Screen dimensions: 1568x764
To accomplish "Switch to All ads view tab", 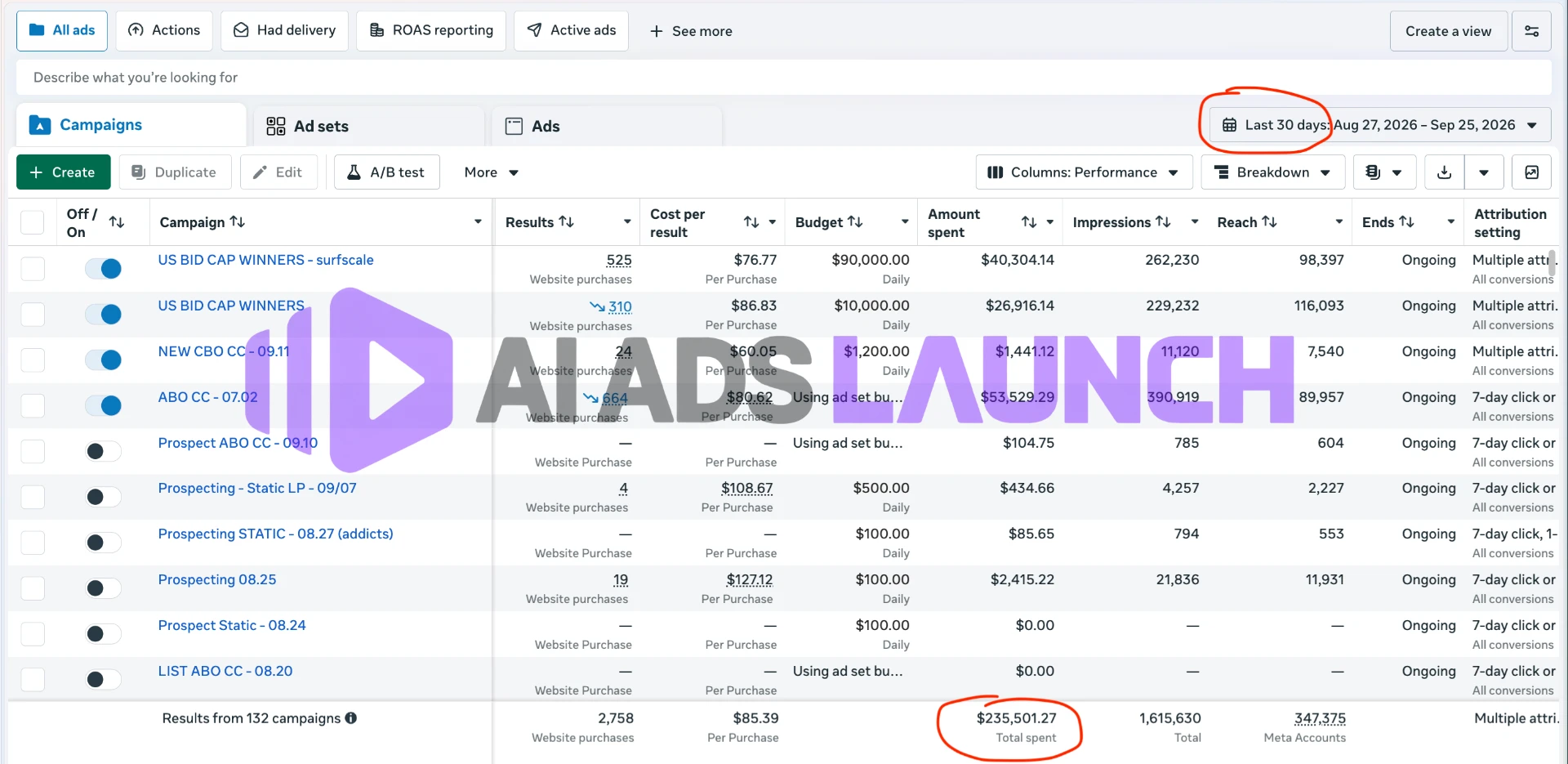I will coord(62,31).
